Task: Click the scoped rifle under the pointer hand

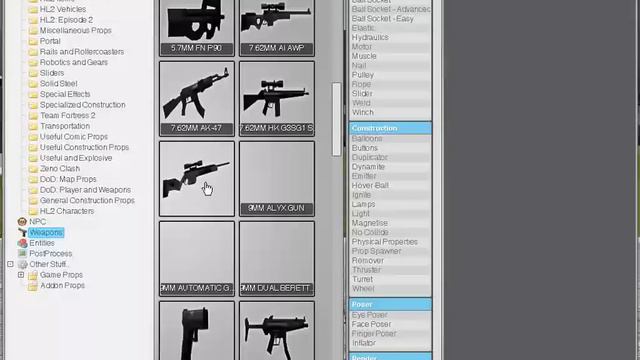Action: point(197,178)
